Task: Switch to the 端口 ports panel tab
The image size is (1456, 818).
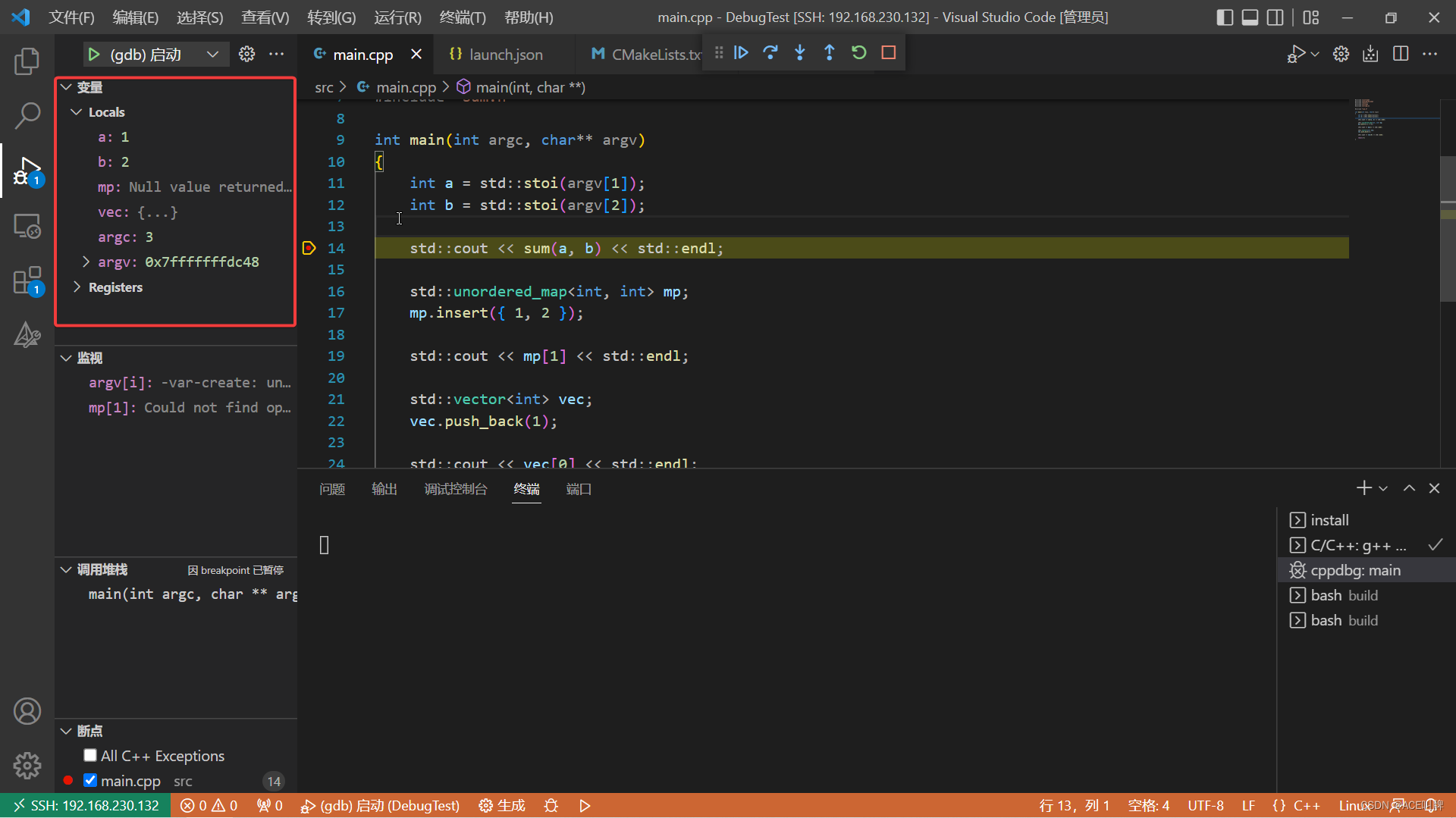Action: click(579, 489)
